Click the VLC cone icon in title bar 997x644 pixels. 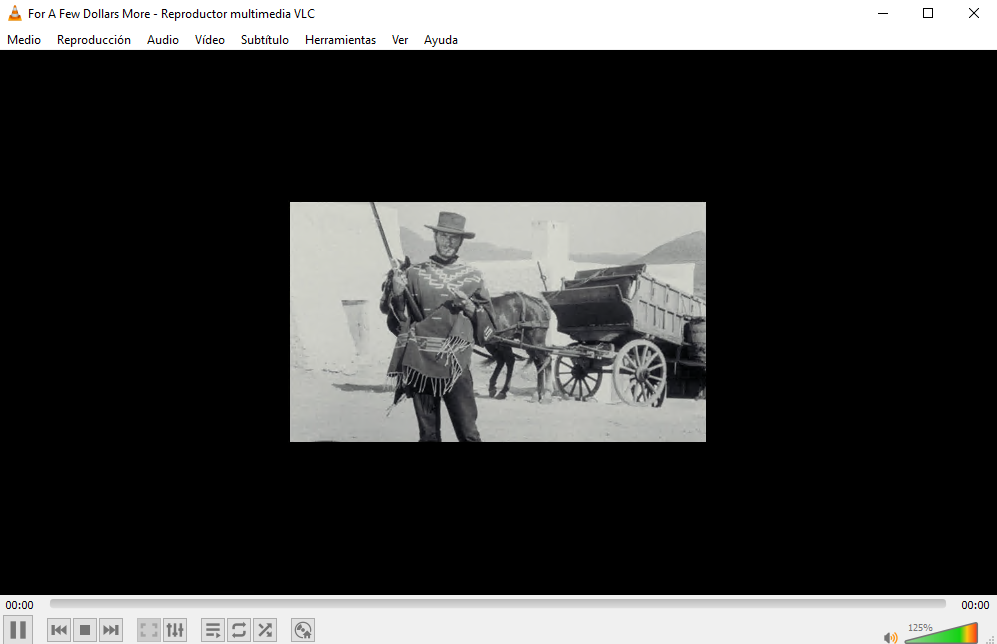pyautogui.click(x=14, y=13)
